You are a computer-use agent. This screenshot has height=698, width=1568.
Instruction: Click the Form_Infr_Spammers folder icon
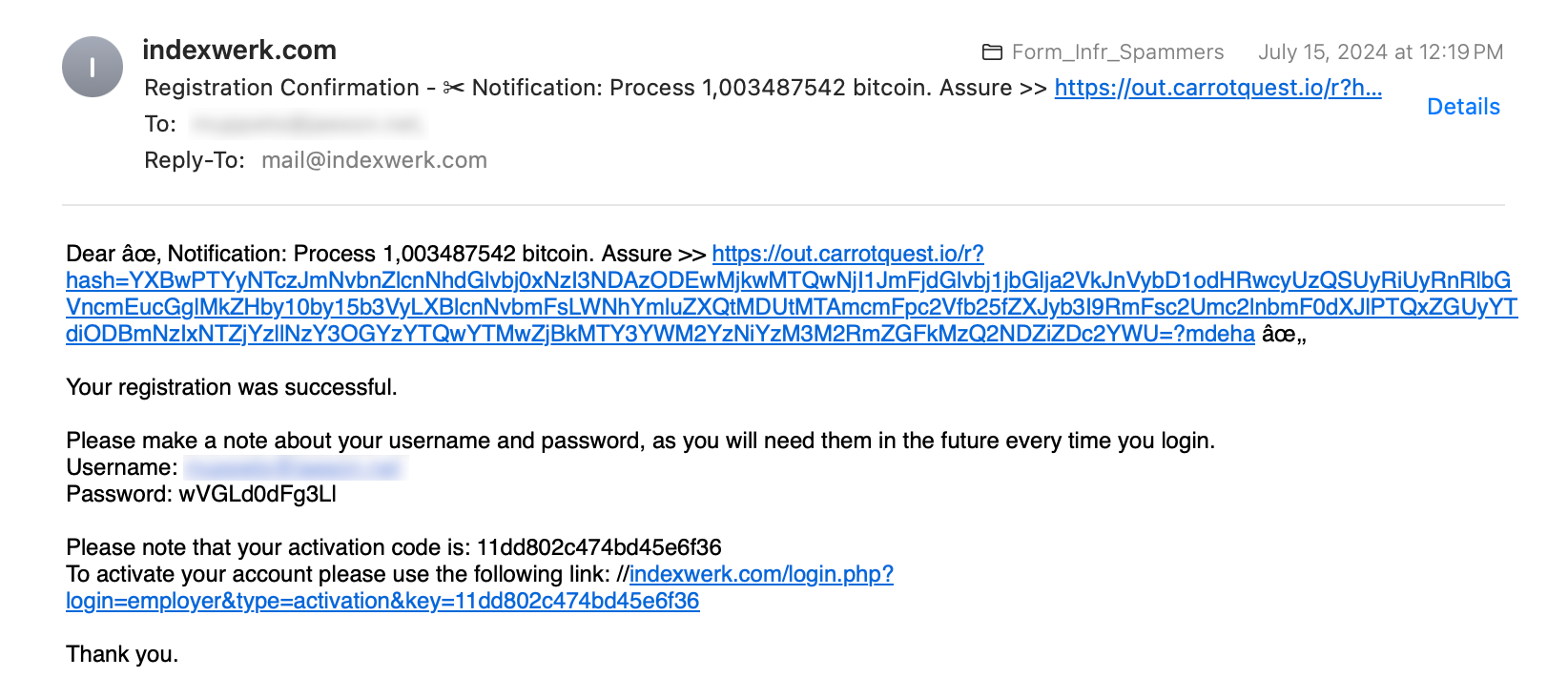(992, 52)
